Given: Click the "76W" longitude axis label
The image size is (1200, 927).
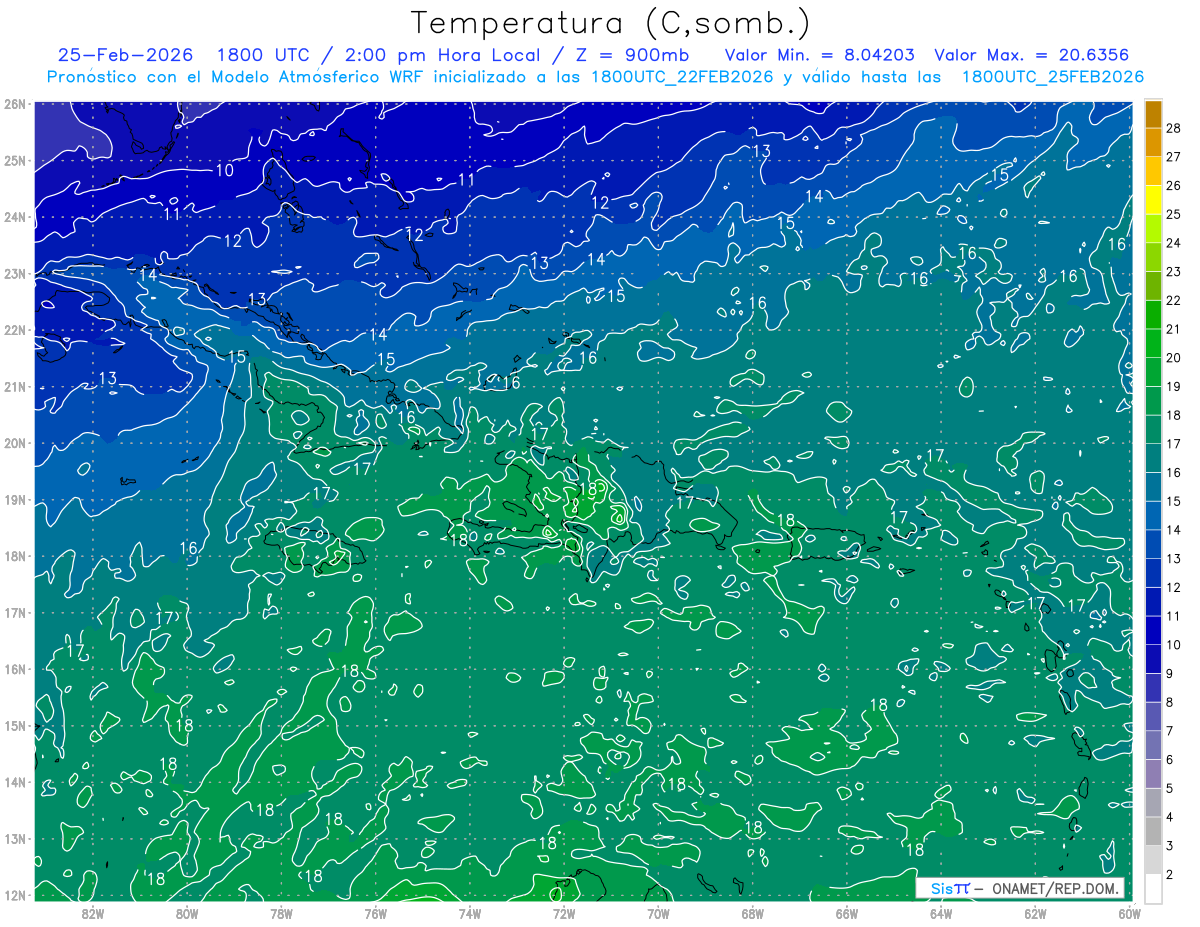Looking at the screenshot, I should click(375, 913).
